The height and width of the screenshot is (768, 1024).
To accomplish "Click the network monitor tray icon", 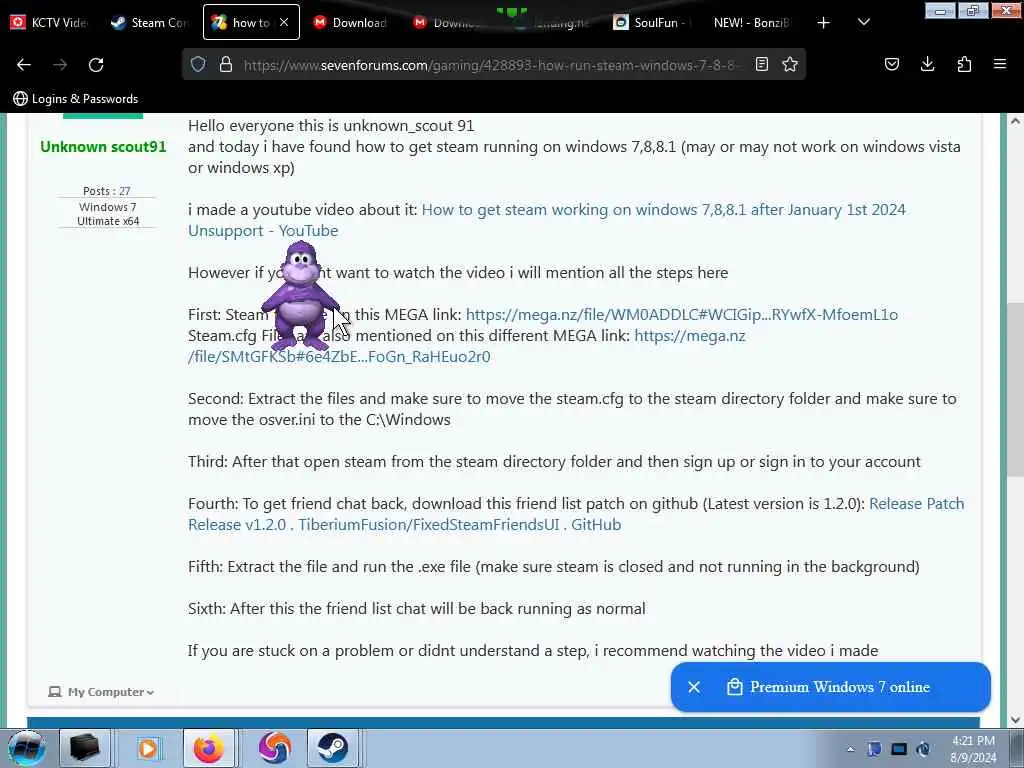I will tap(899, 749).
